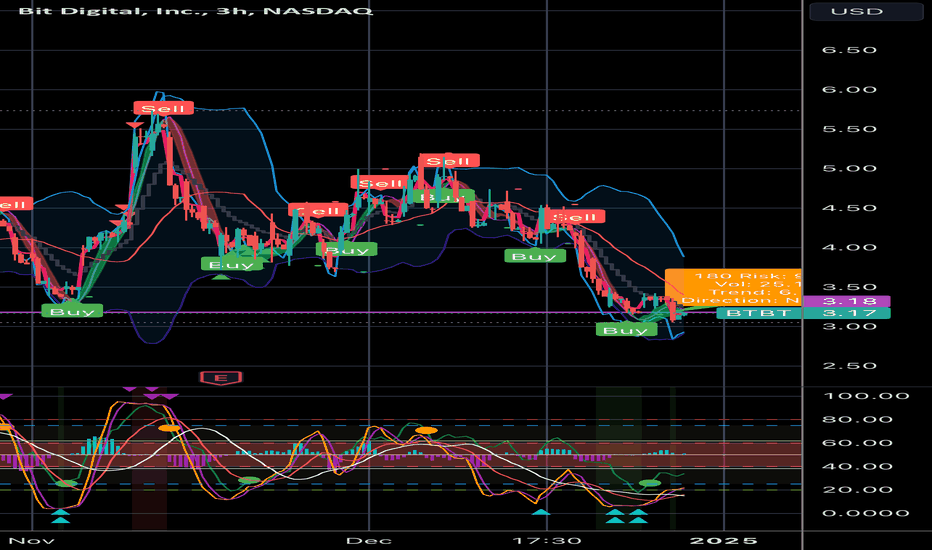Click the 6.00 price axis label

(849, 90)
